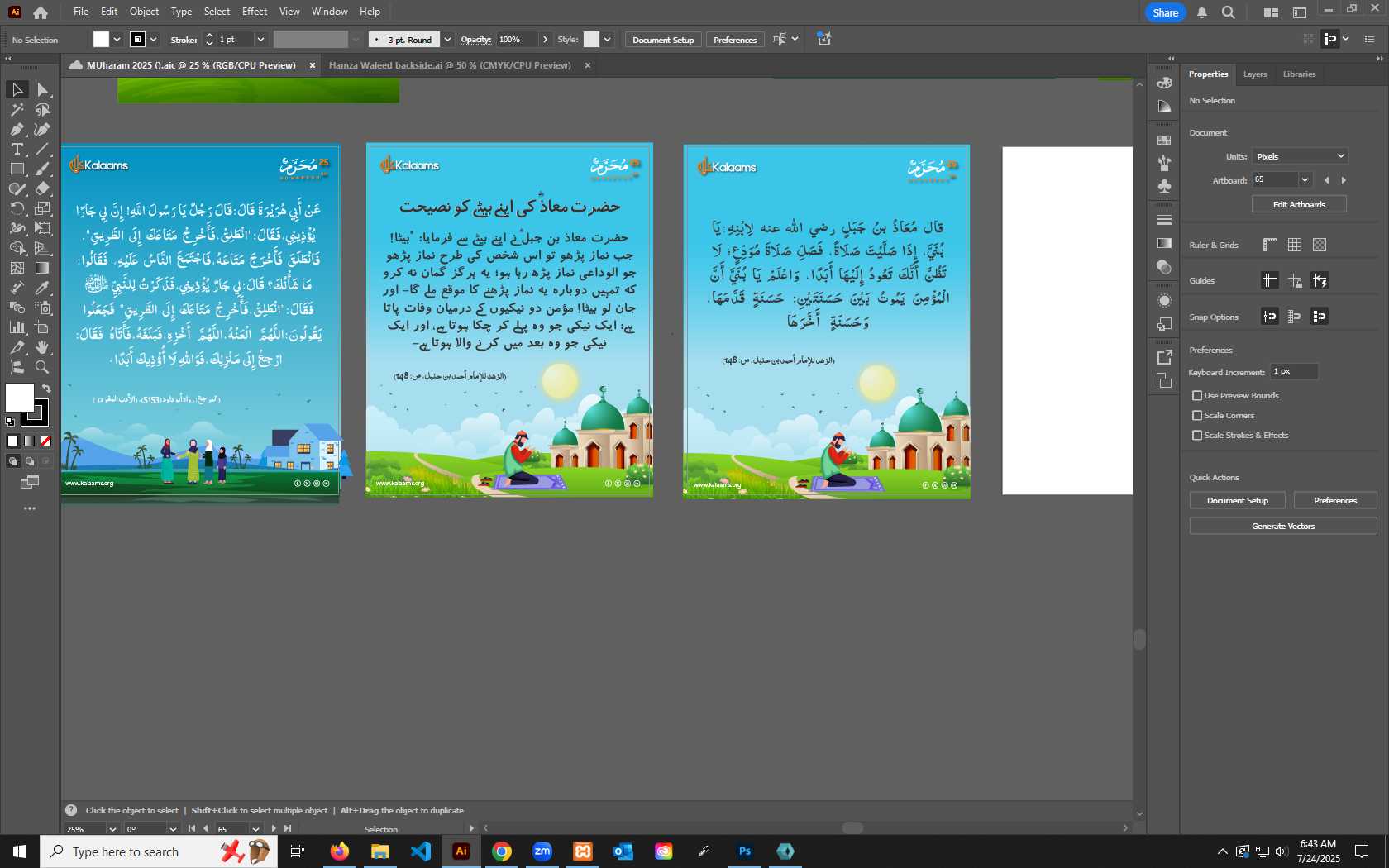The height and width of the screenshot is (868, 1389).
Task: Select the Rectangle tool
Action: click(x=17, y=169)
